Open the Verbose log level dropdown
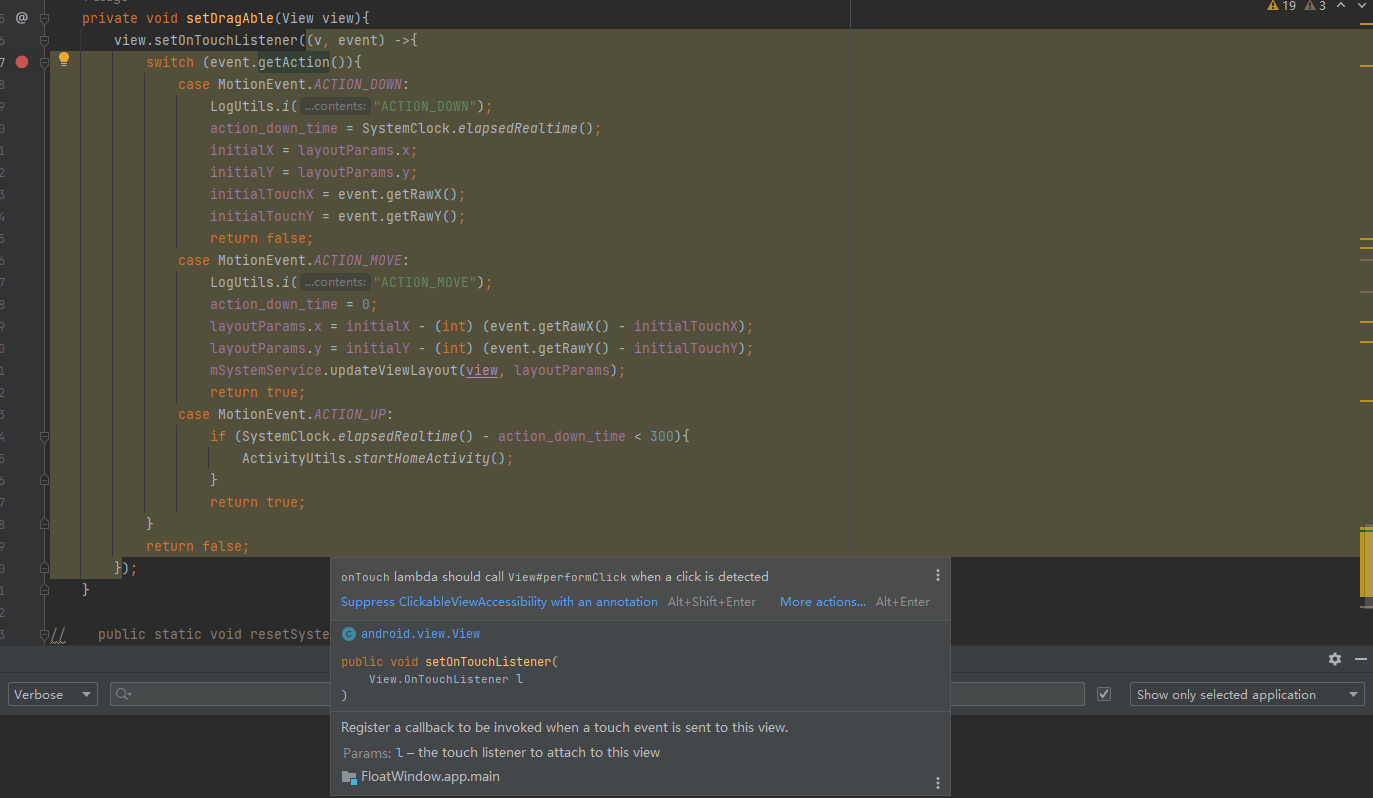This screenshot has height=798, width=1373. (x=53, y=694)
